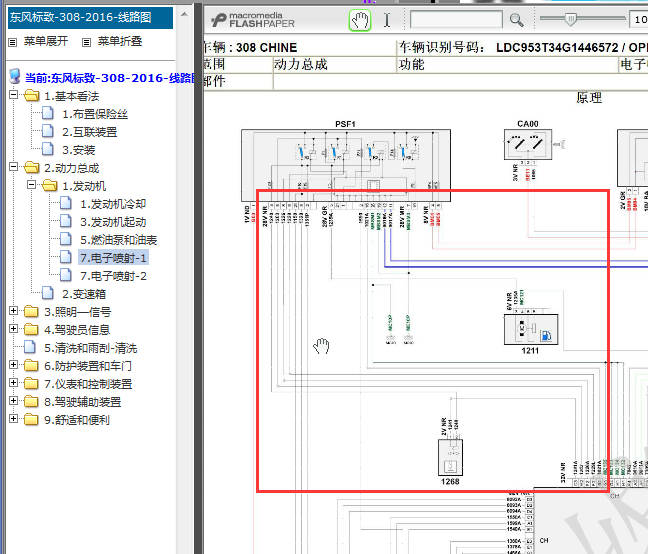Click the icon beside 菜单展开
Image resolution: width=648 pixels, height=554 pixels.
point(13,42)
